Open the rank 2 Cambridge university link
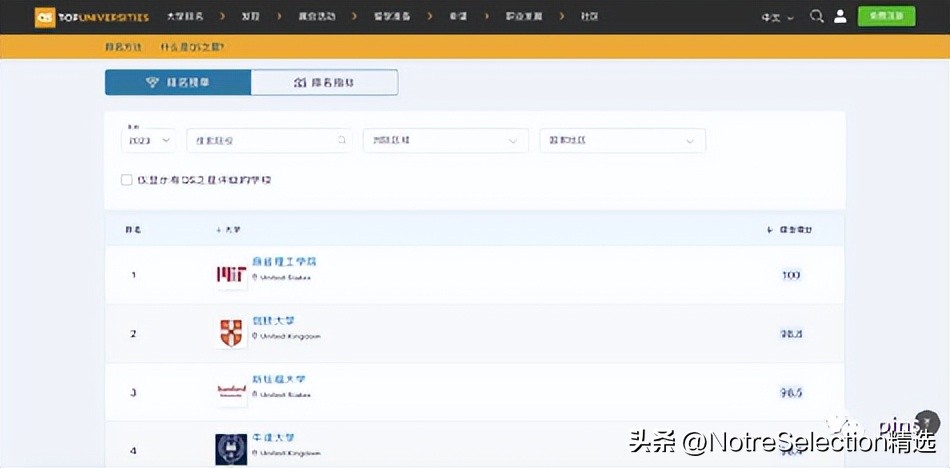Image resolution: width=950 pixels, height=468 pixels. coord(273,321)
